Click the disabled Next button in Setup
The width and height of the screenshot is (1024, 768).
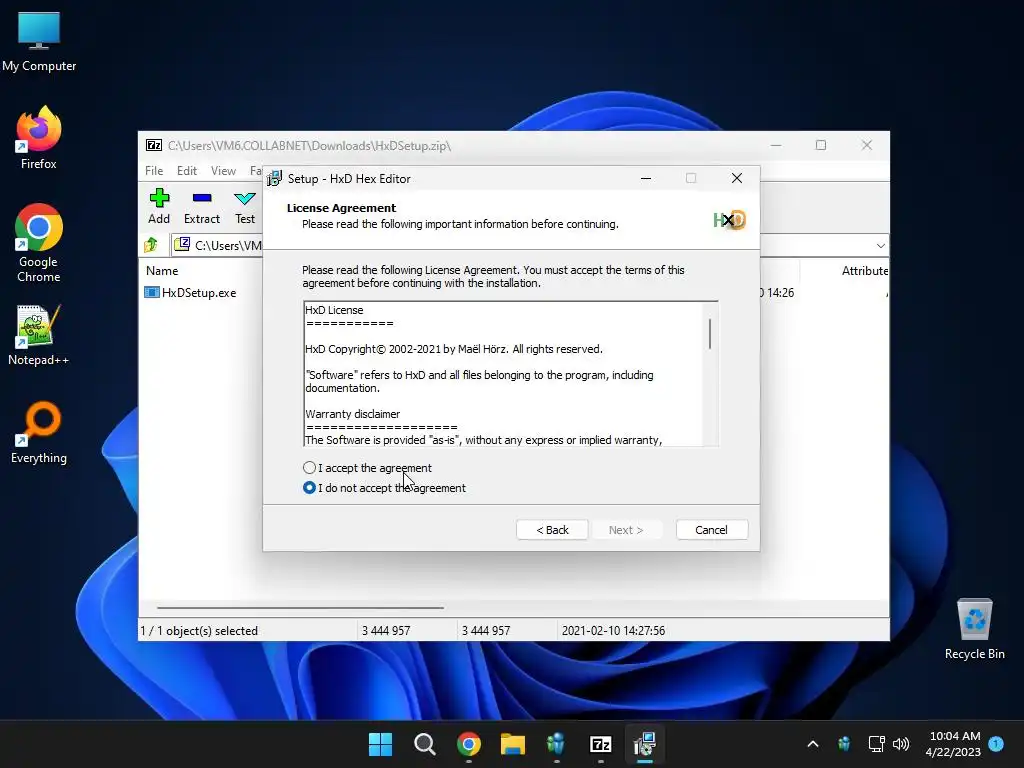pos(626,530)
